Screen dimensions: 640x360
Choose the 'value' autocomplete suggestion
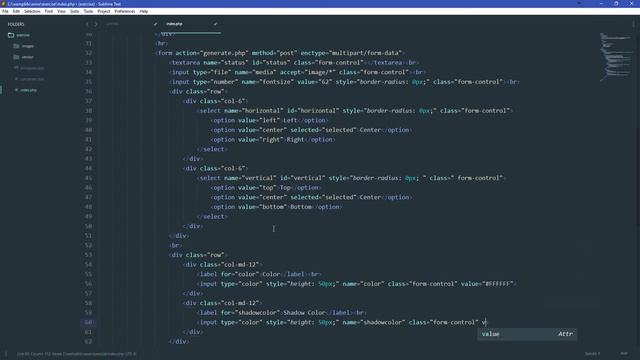[x=527, y=334]
